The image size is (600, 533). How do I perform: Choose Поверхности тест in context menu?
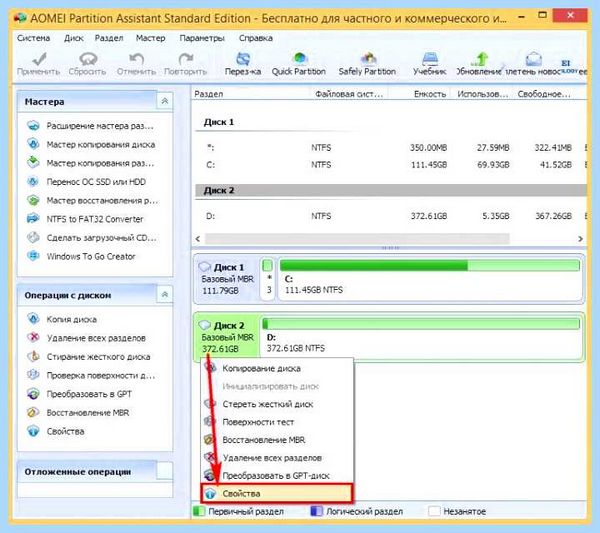[277, 422]
